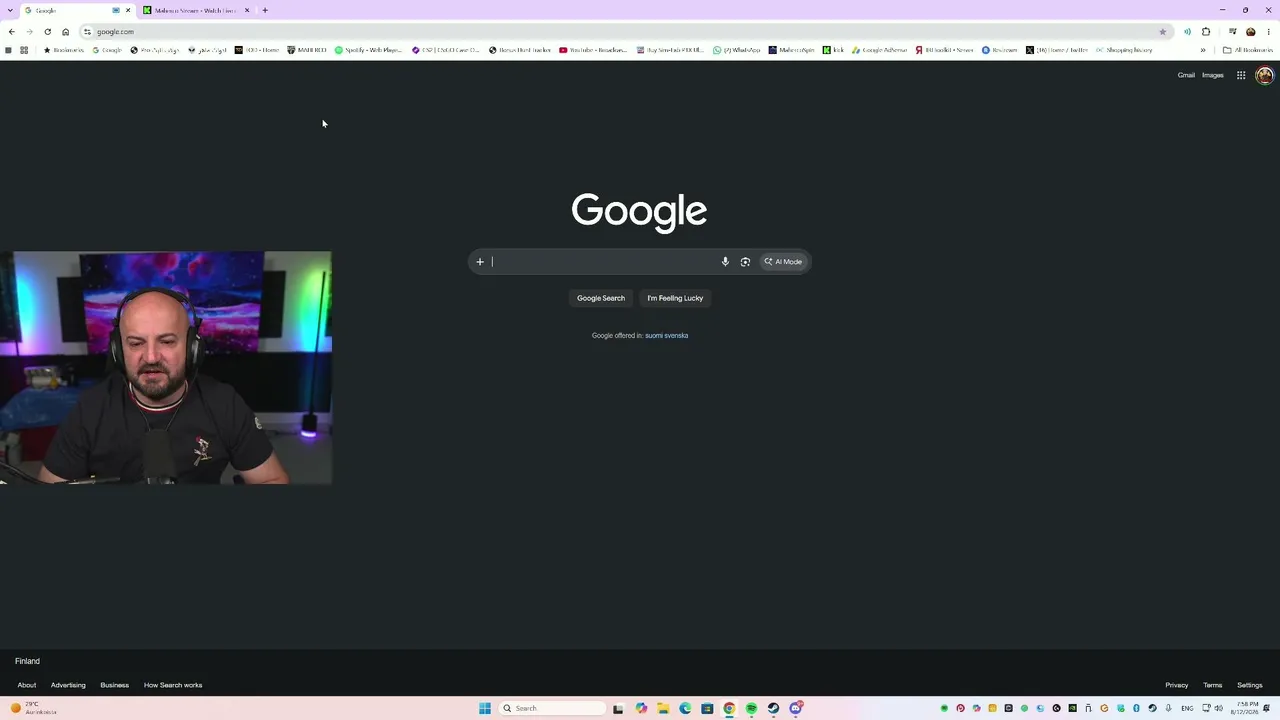Screen dimensions: 1280x720
Task: Open the Chrome three-dot menu
Action: pyautogui.click(x=1268, y=32)
